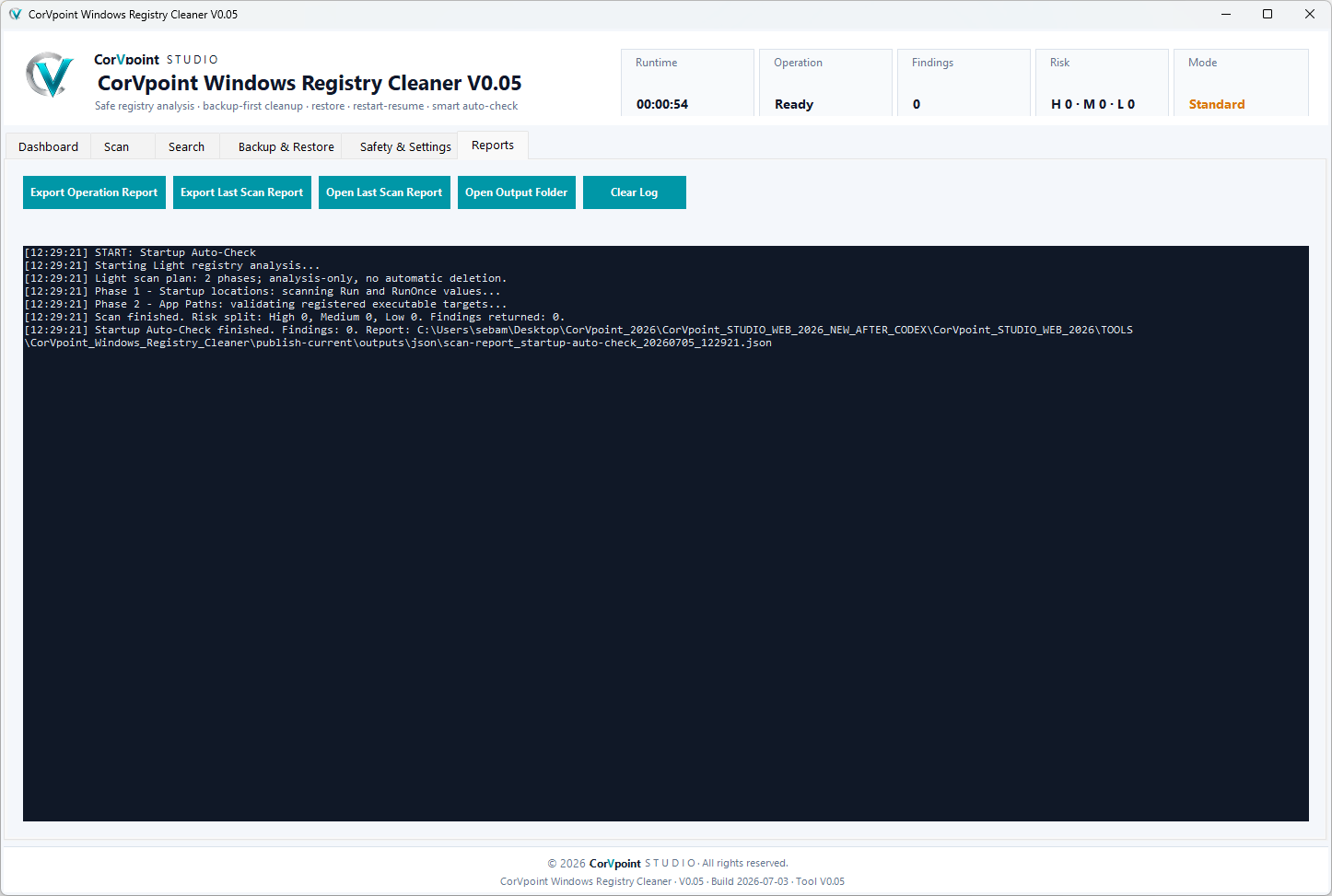
Task: Switch to the Dashboard tab
Action: [x=48, y=146]
